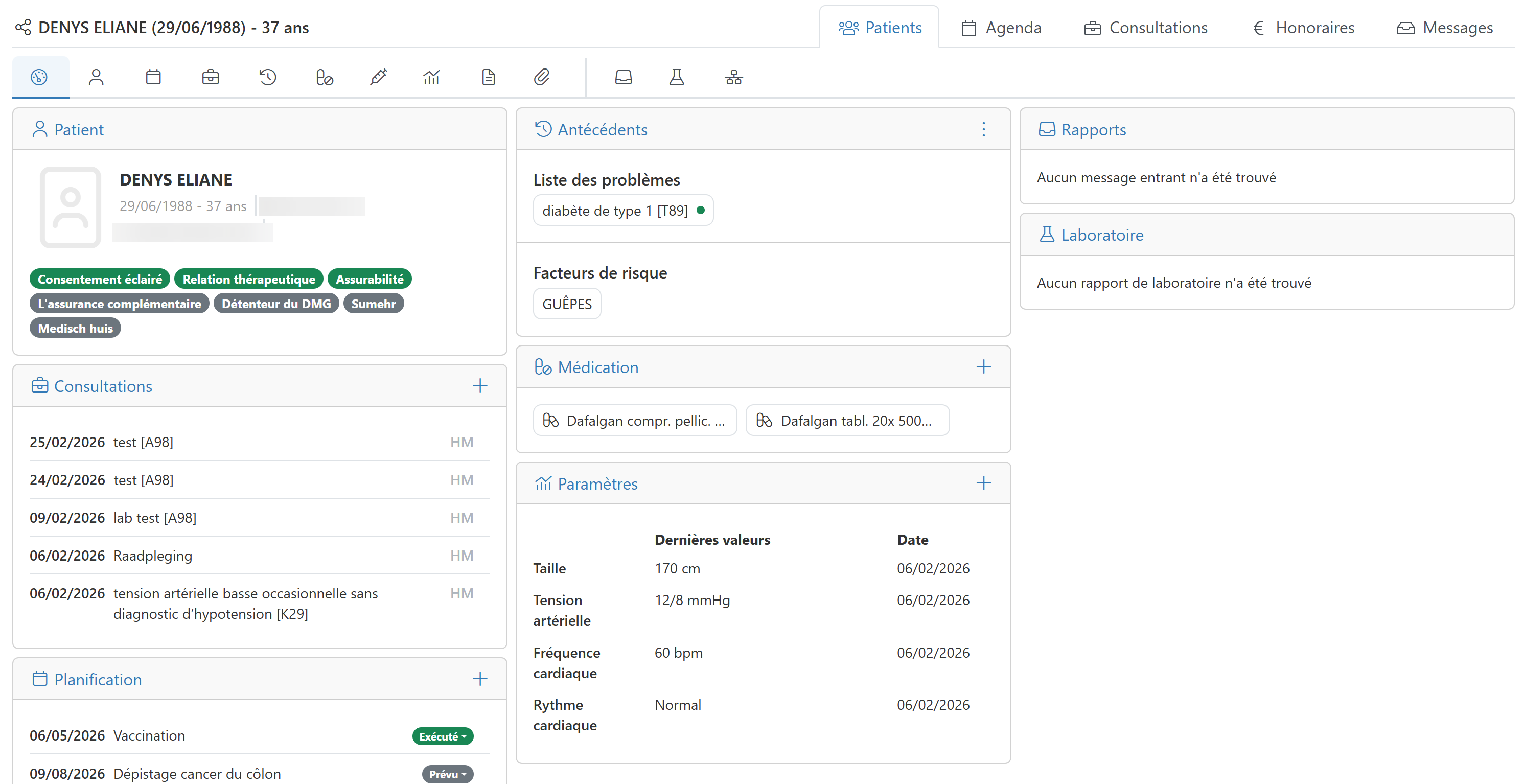
Task: Open the Prévu status dropdown
Action: click(448, 774)
